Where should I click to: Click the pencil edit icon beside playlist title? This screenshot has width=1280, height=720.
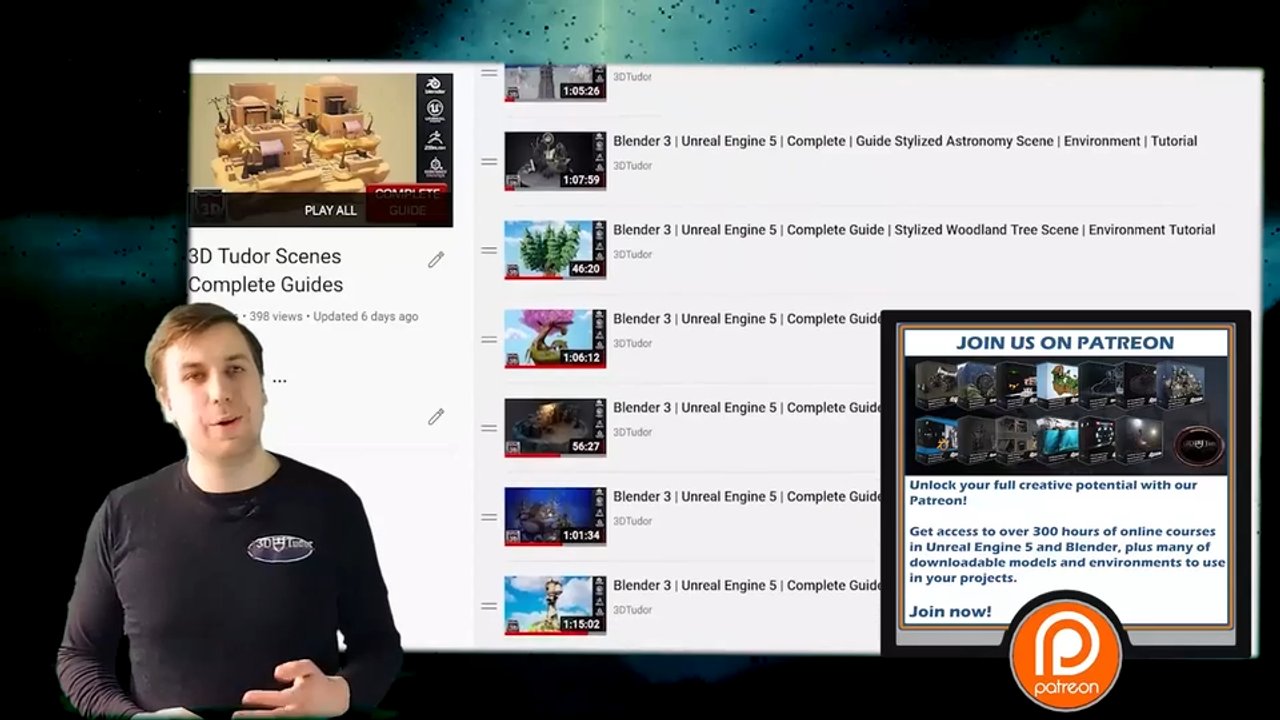click(436, 260)
